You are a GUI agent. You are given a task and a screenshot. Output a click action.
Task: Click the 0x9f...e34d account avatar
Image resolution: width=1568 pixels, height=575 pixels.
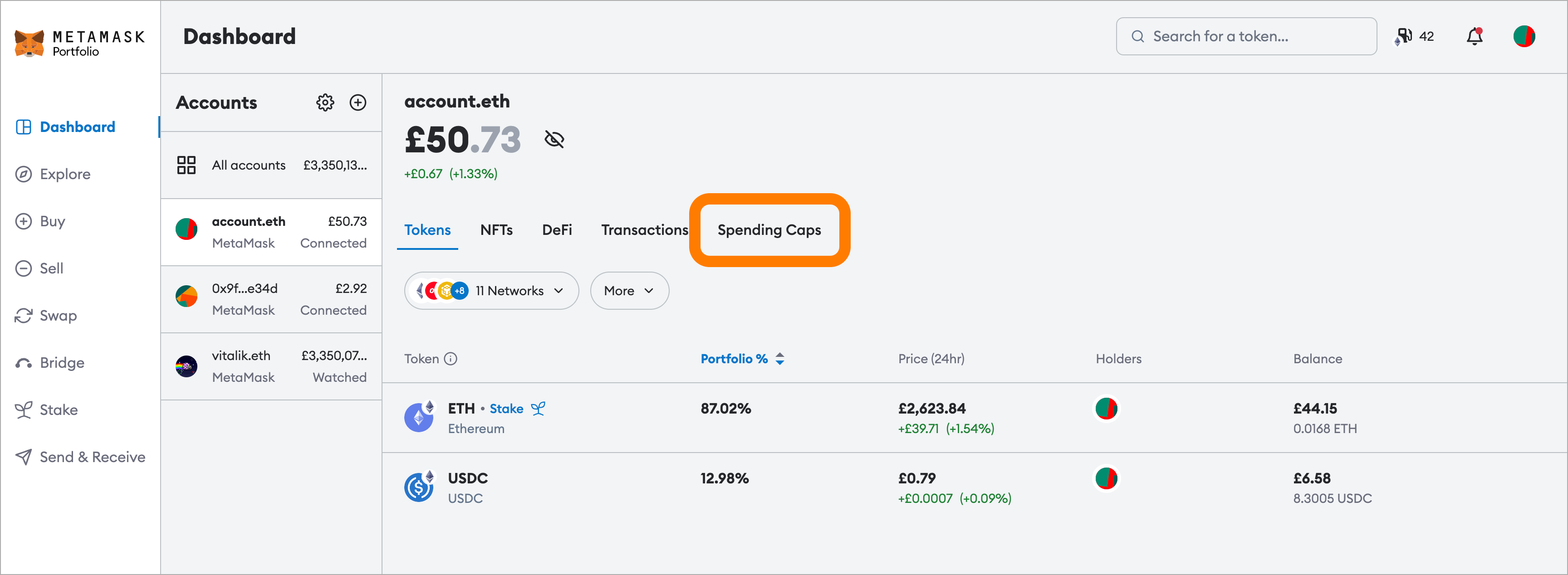click(186, 296)
